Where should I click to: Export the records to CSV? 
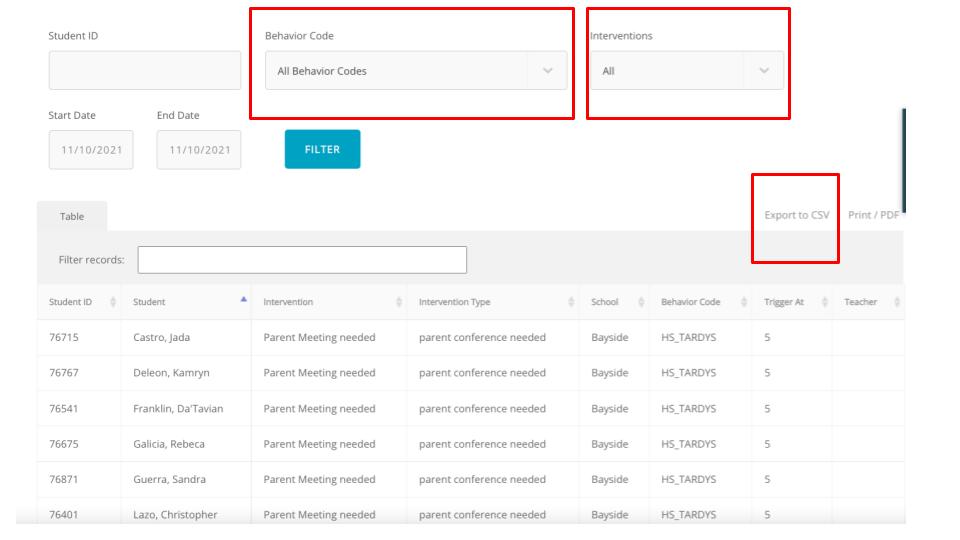point(796,215)
